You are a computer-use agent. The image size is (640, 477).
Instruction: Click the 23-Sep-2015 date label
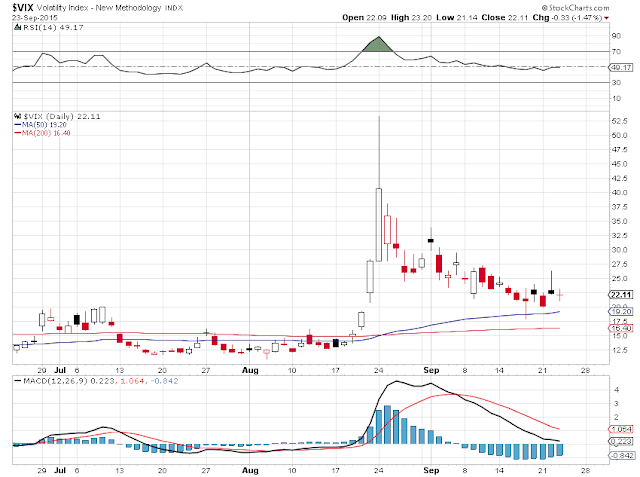coord(35,18)
